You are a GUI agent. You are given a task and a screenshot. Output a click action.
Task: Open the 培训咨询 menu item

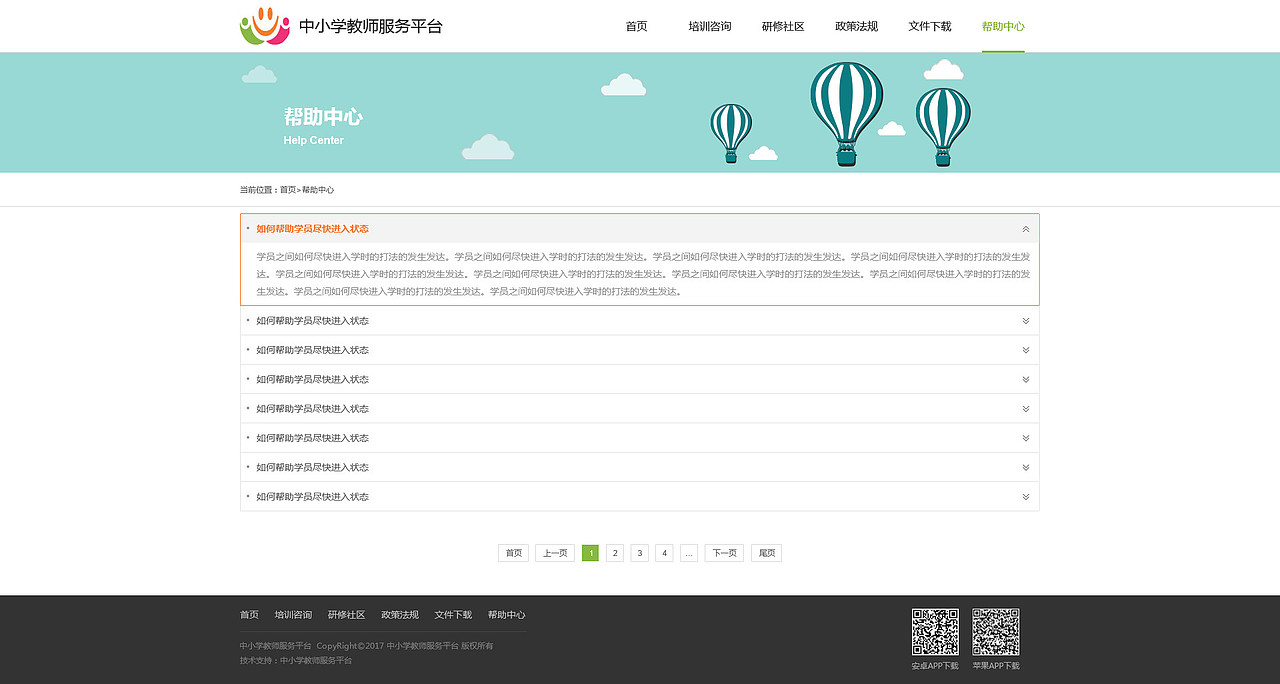[710, 26]
